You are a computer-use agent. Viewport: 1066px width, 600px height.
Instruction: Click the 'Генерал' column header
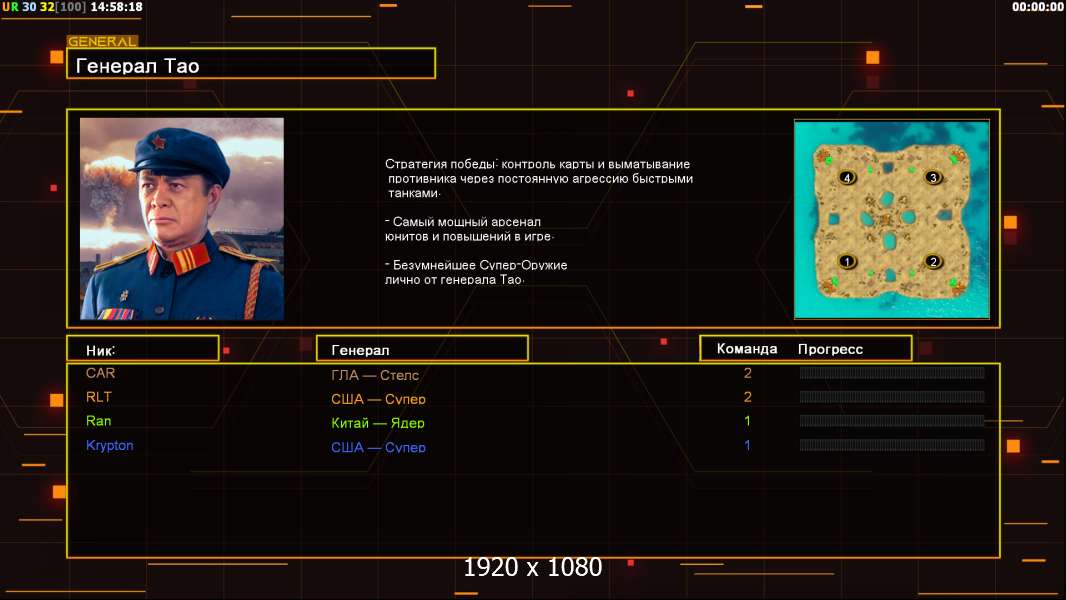pyautogui.click(x=422, y=349)
